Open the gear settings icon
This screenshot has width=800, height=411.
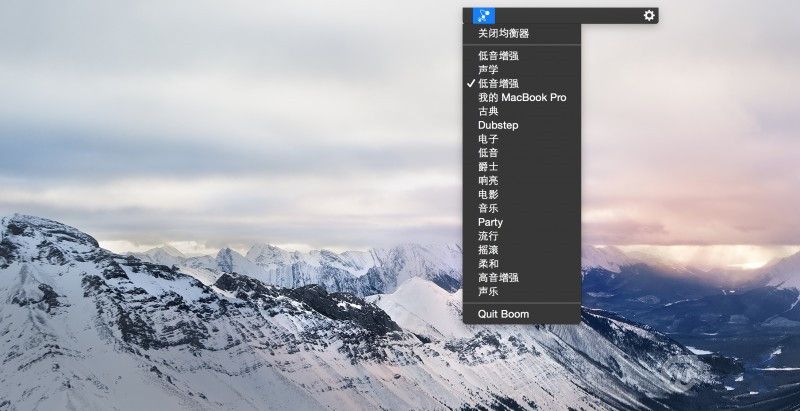[650, 15]
